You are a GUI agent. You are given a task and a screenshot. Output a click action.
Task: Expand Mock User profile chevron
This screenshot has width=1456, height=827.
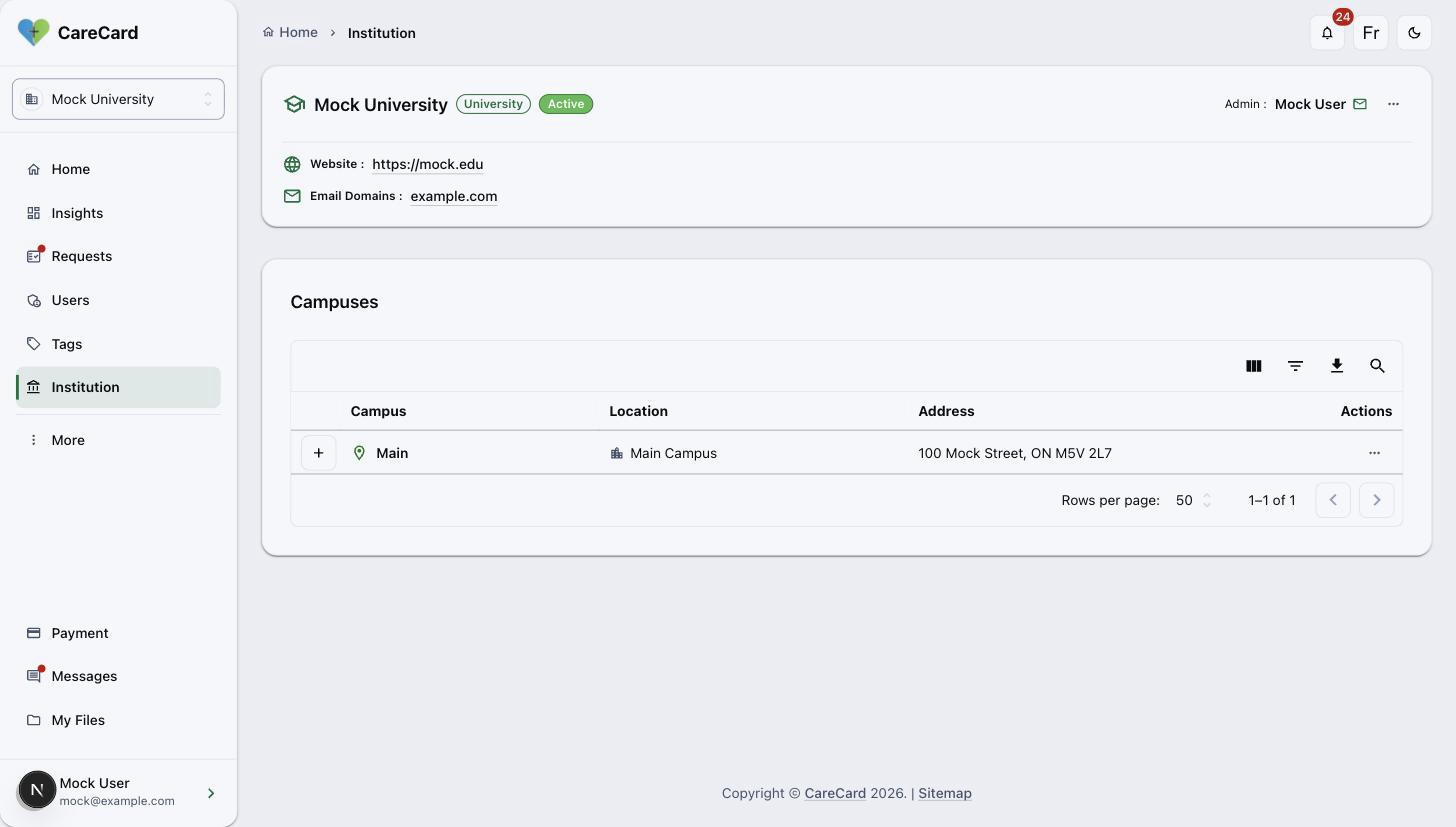211,793
